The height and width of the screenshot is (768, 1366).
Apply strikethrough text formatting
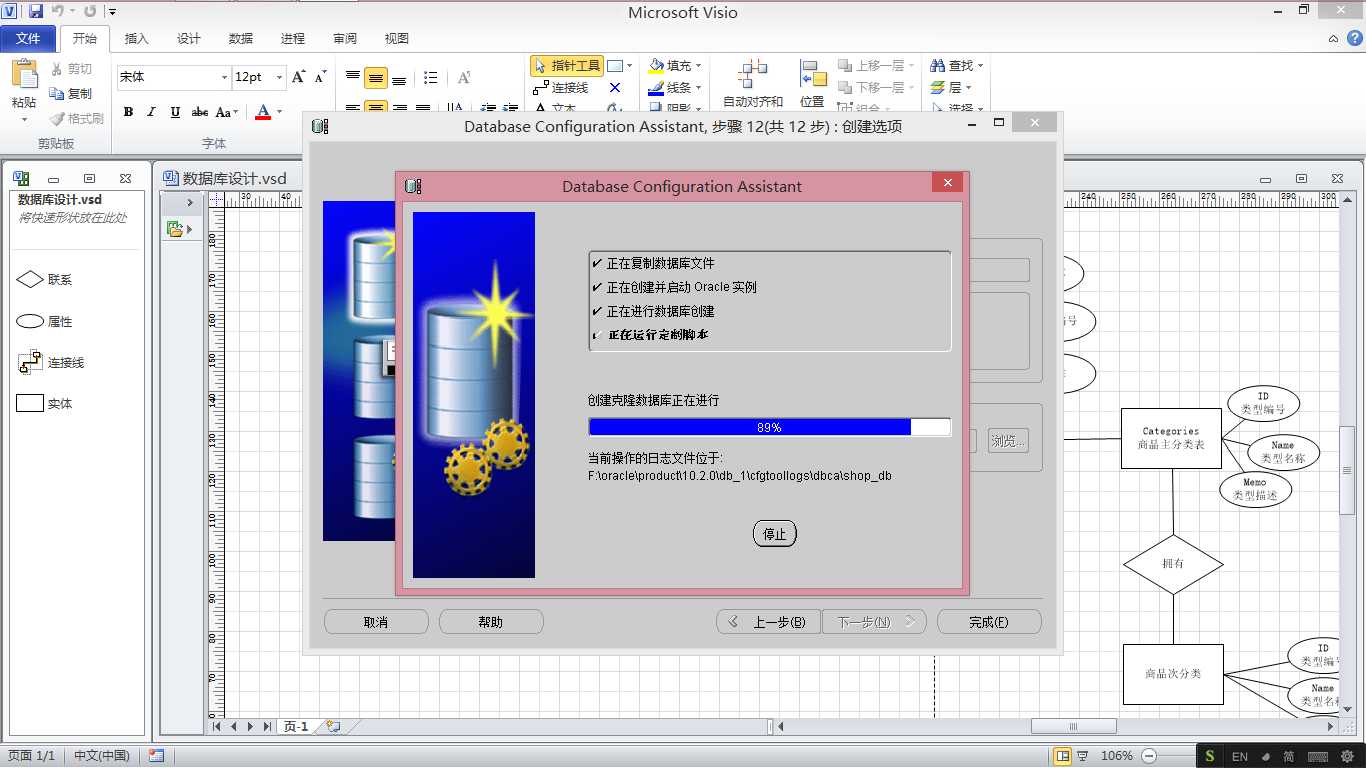200,112
